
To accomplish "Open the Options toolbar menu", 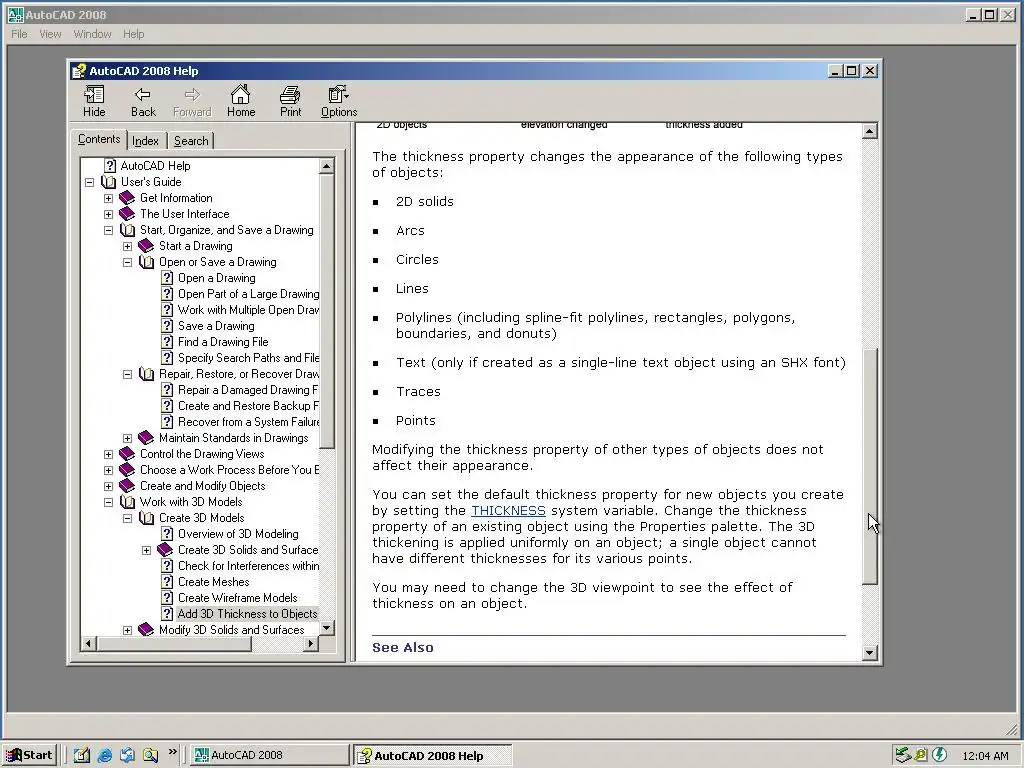I will pos(338,102).
